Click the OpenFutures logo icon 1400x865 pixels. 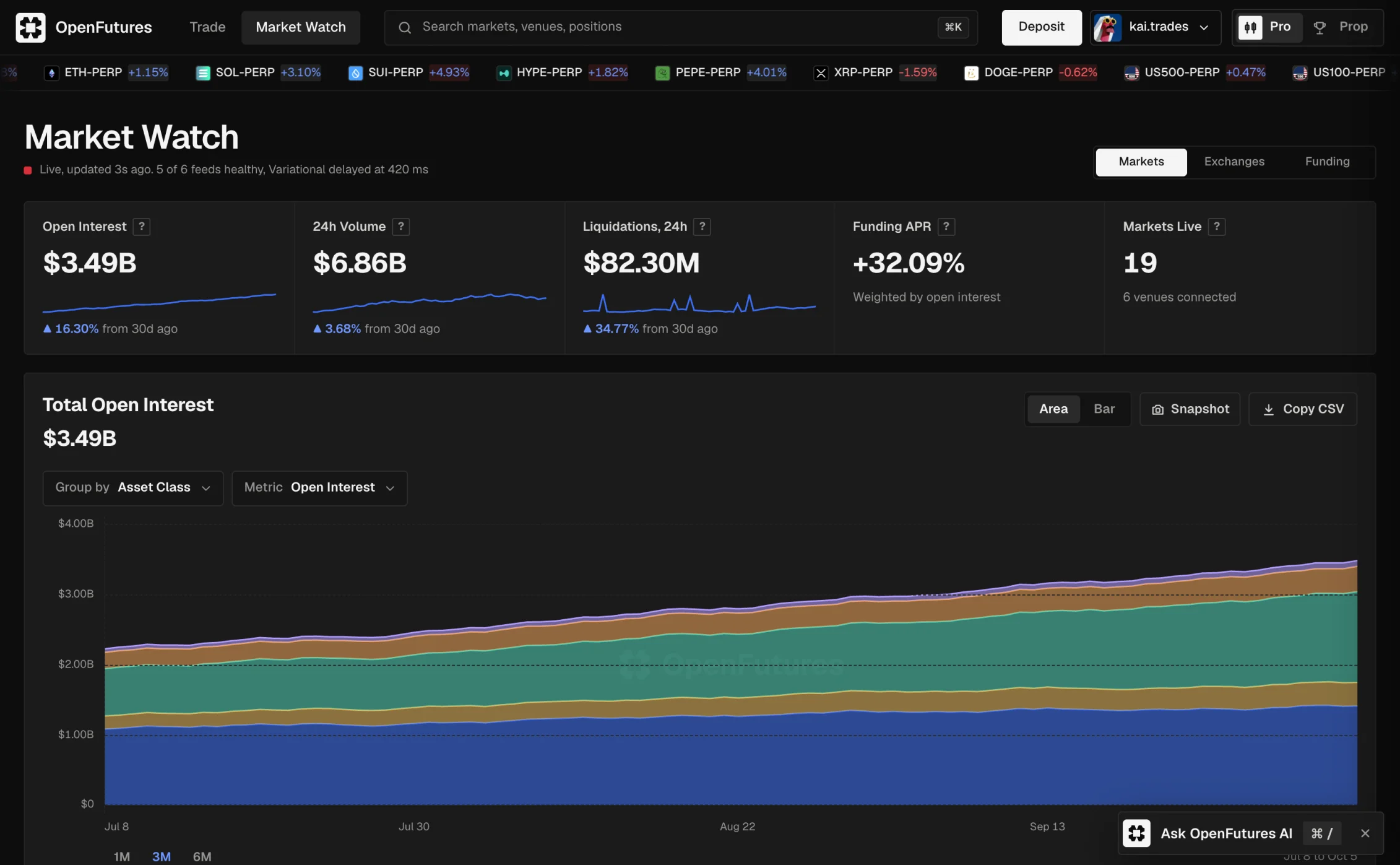[30, 27]
